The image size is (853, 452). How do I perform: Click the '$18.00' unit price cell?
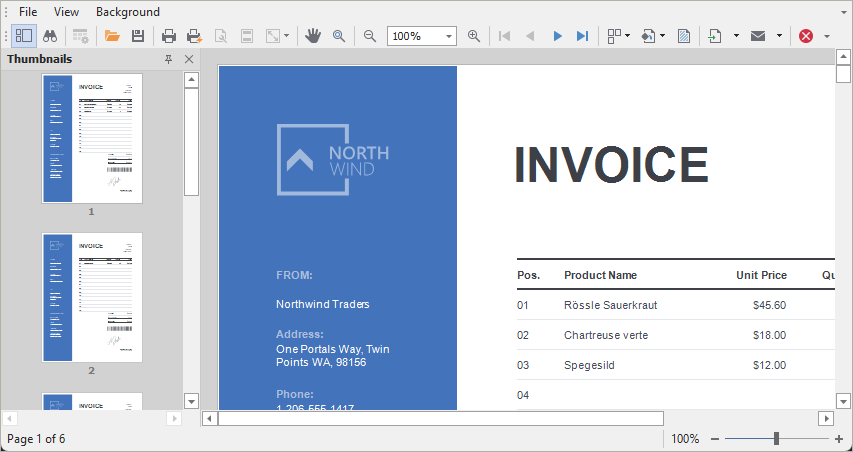pyautogui.click(x=769, y=335)
